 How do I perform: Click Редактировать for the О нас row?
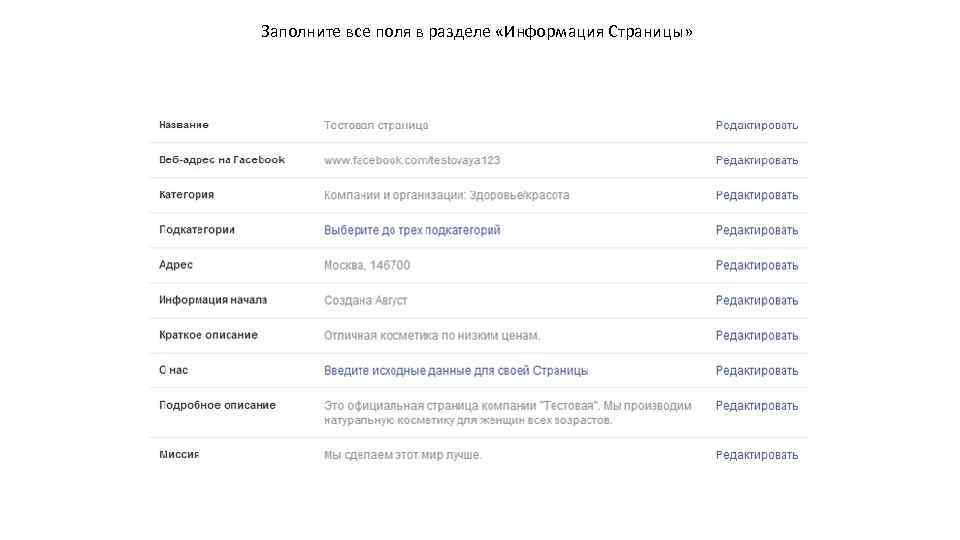click(x=756, y=370)
